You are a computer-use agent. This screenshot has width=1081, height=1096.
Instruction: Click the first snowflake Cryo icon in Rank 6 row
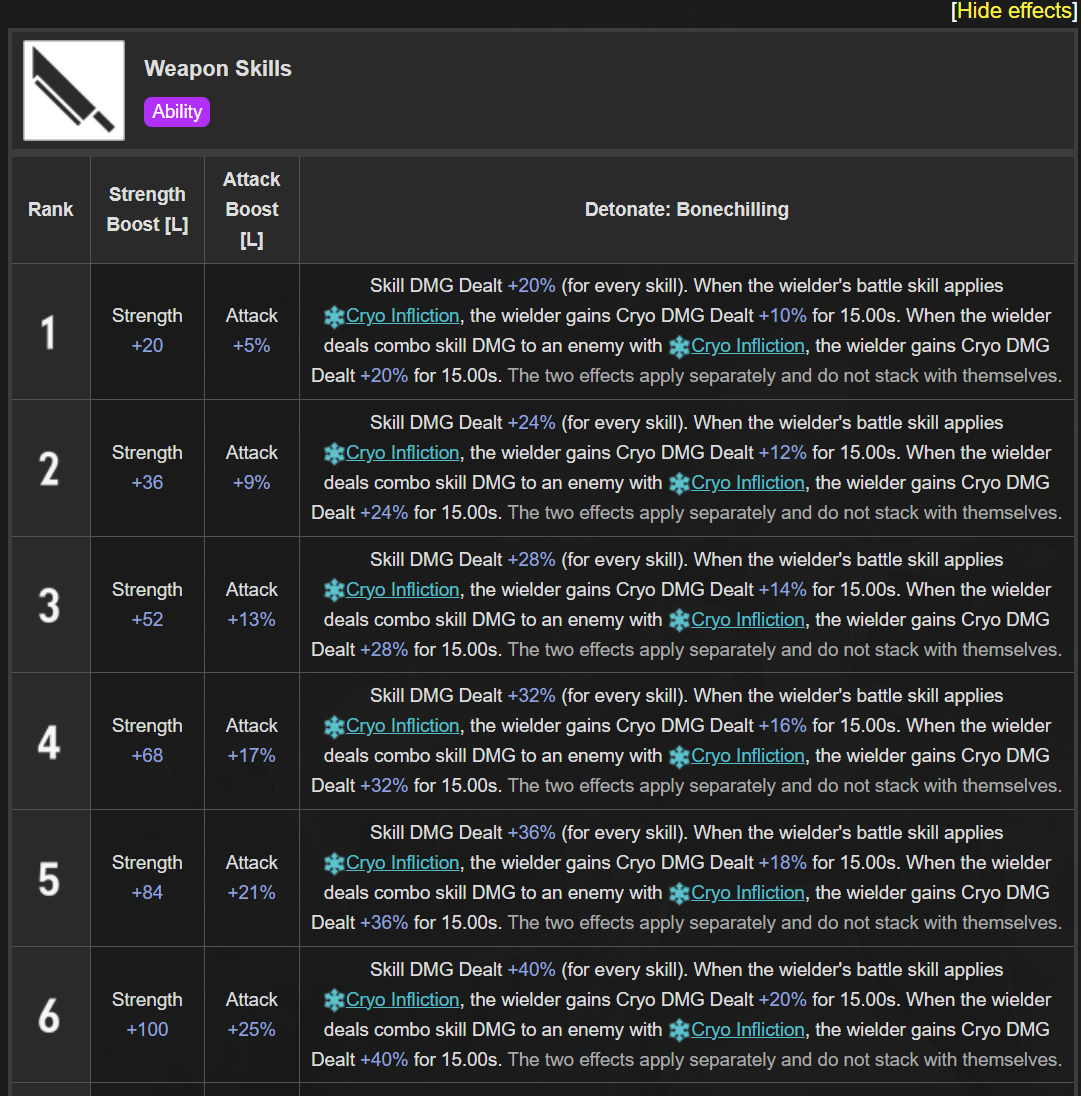(334, 1001)
